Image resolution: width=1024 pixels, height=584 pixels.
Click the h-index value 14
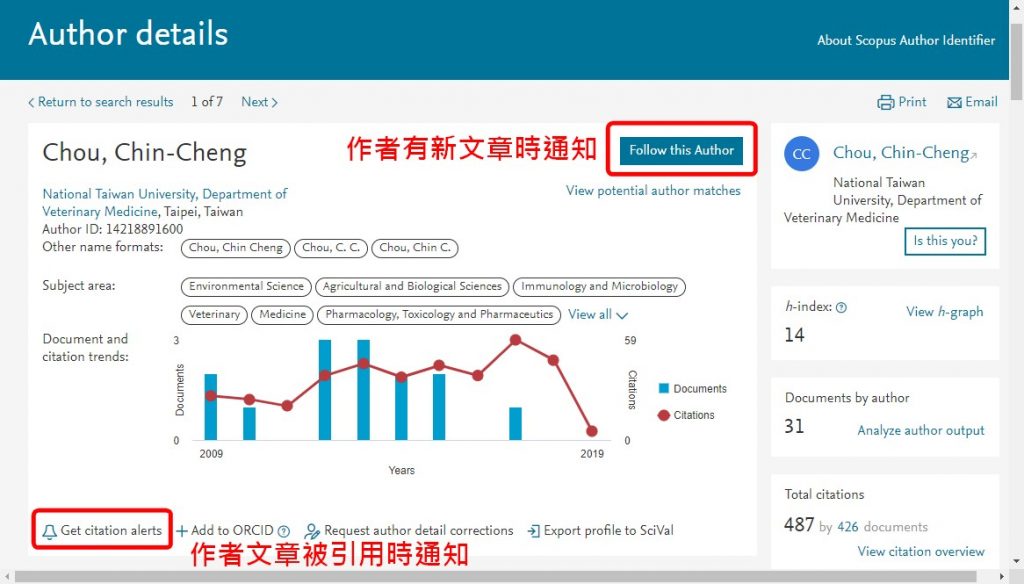coord(794,335)
